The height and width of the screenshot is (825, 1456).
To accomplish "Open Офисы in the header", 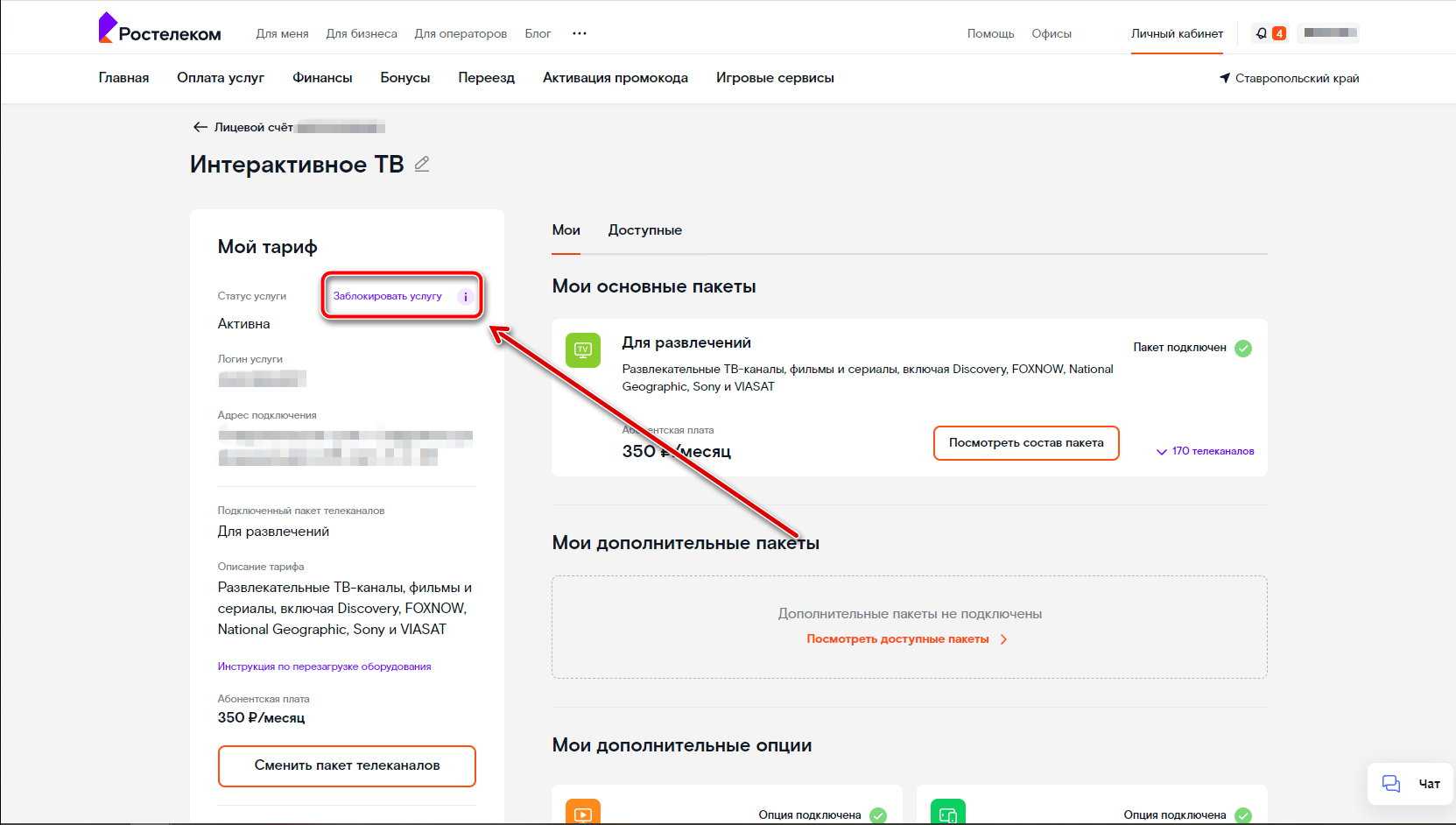I will coord(1052,33).
